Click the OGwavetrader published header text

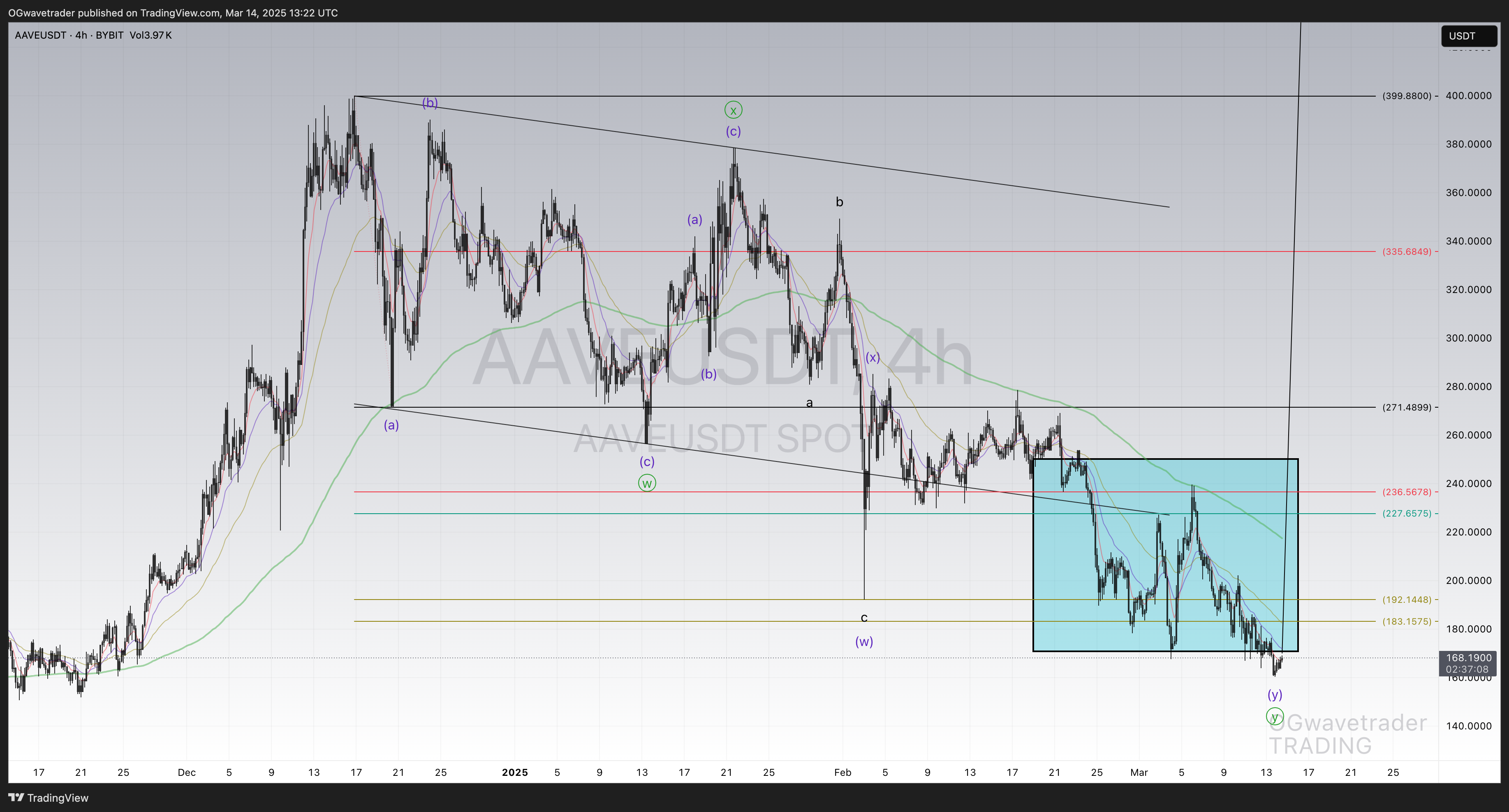(x=173, y=13)
